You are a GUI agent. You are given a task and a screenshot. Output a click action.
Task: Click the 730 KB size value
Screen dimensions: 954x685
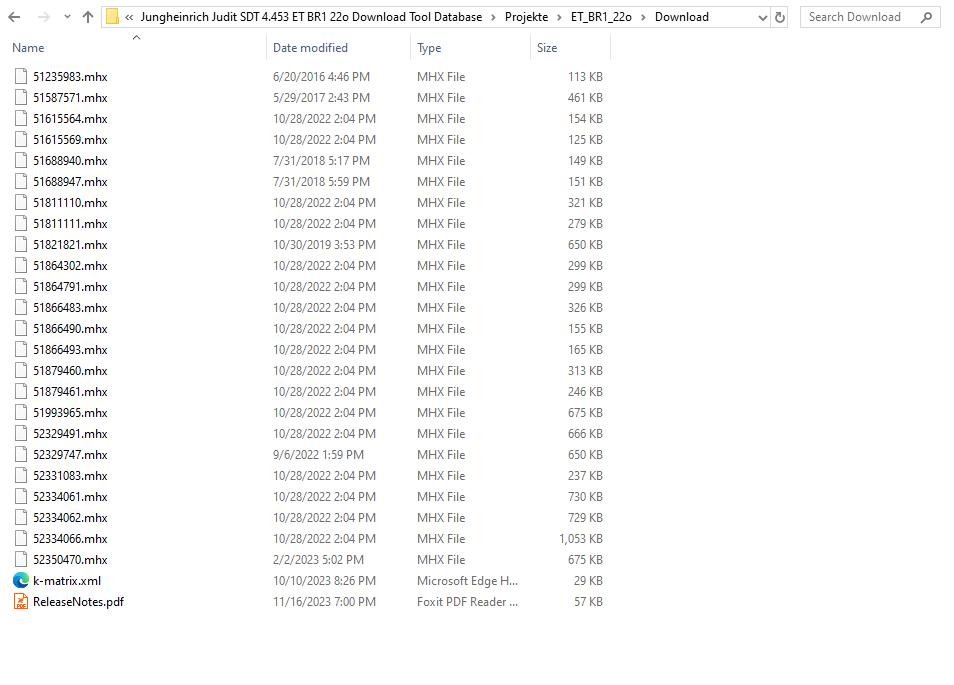(x=585, y=496)
